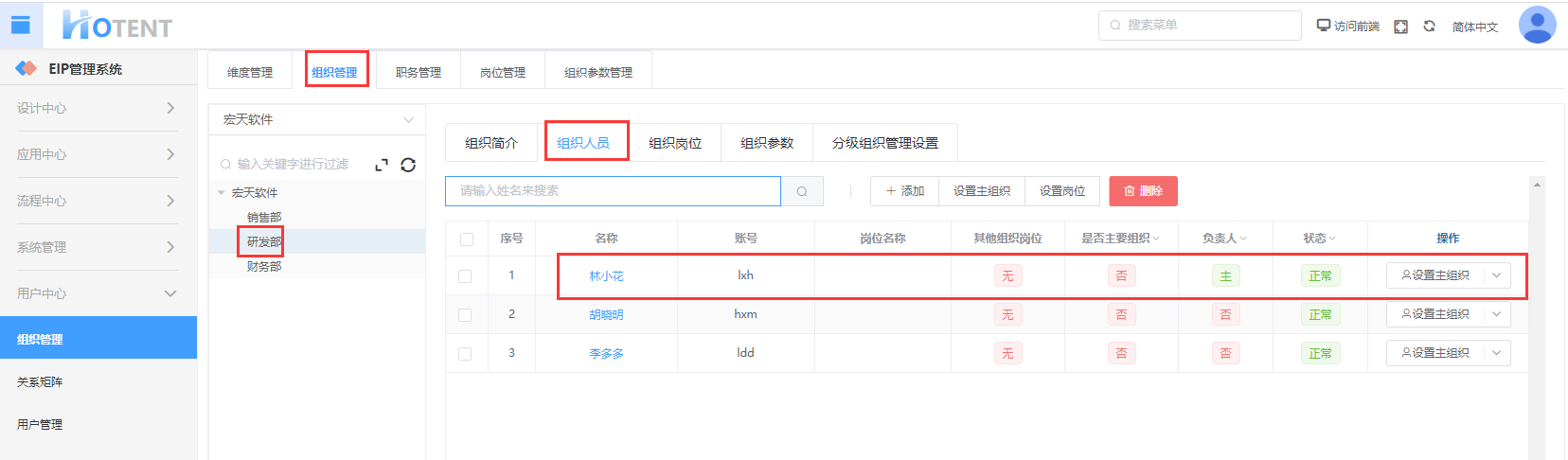The width and height of the screenshot is (1568, 460).
Task: Focus the 搜索菜单 search box
Action: click(1200, 26)
